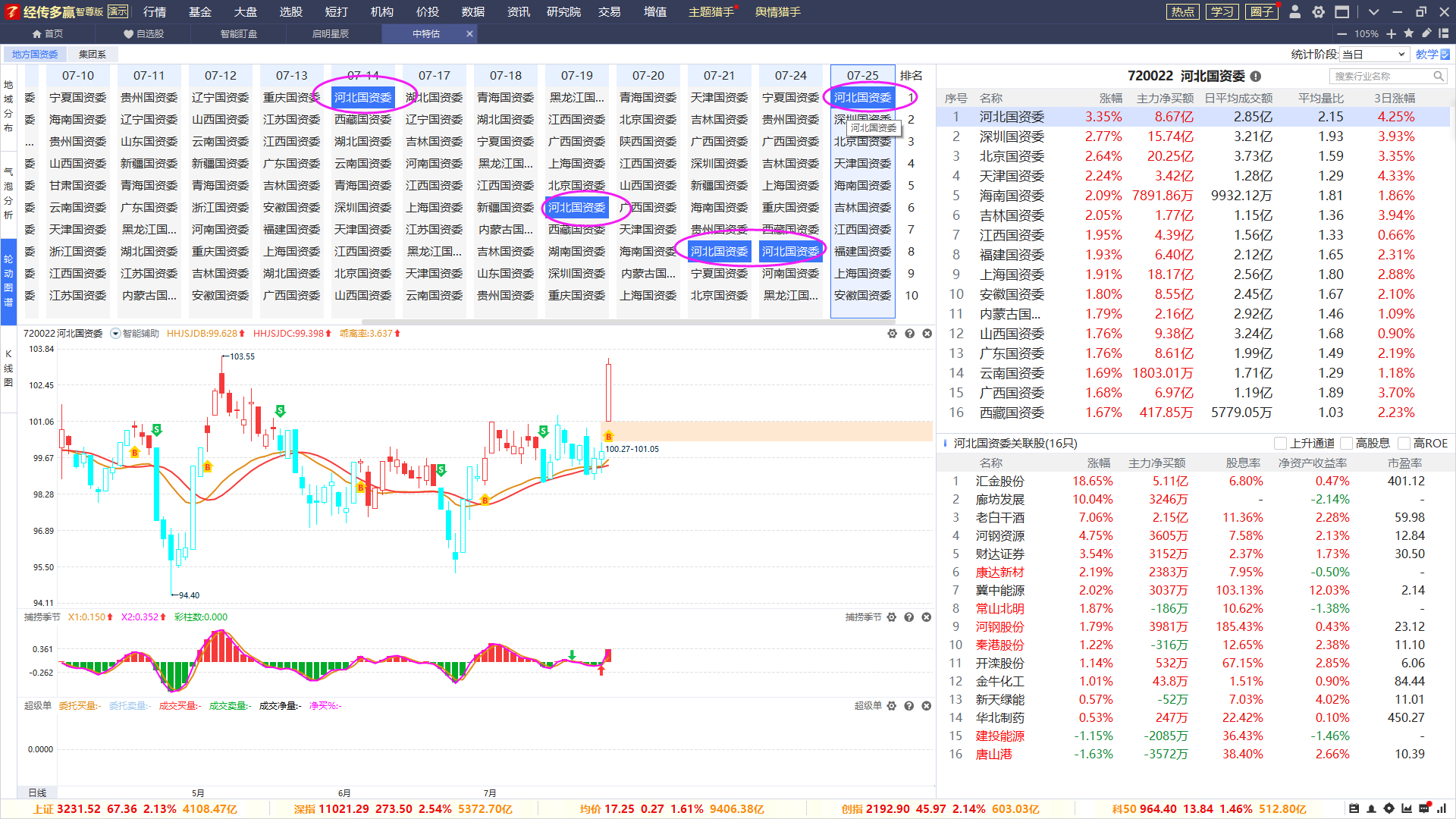Image resolution: width=1456 pixels, height=819 pixels.
Task: Click the signal strength icon in status bar
Action: coord(1442,809)
